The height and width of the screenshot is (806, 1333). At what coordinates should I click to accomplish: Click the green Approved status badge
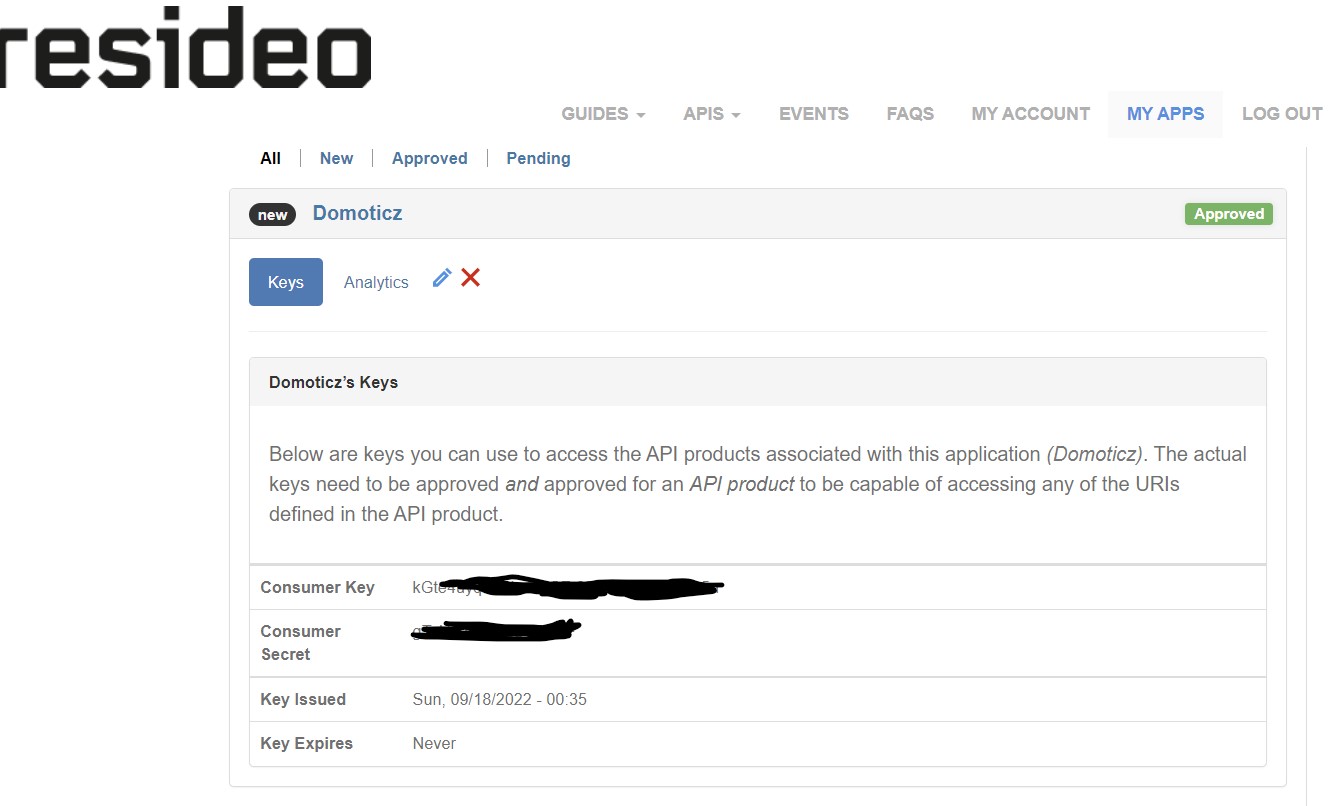(x=1229, y=214)
